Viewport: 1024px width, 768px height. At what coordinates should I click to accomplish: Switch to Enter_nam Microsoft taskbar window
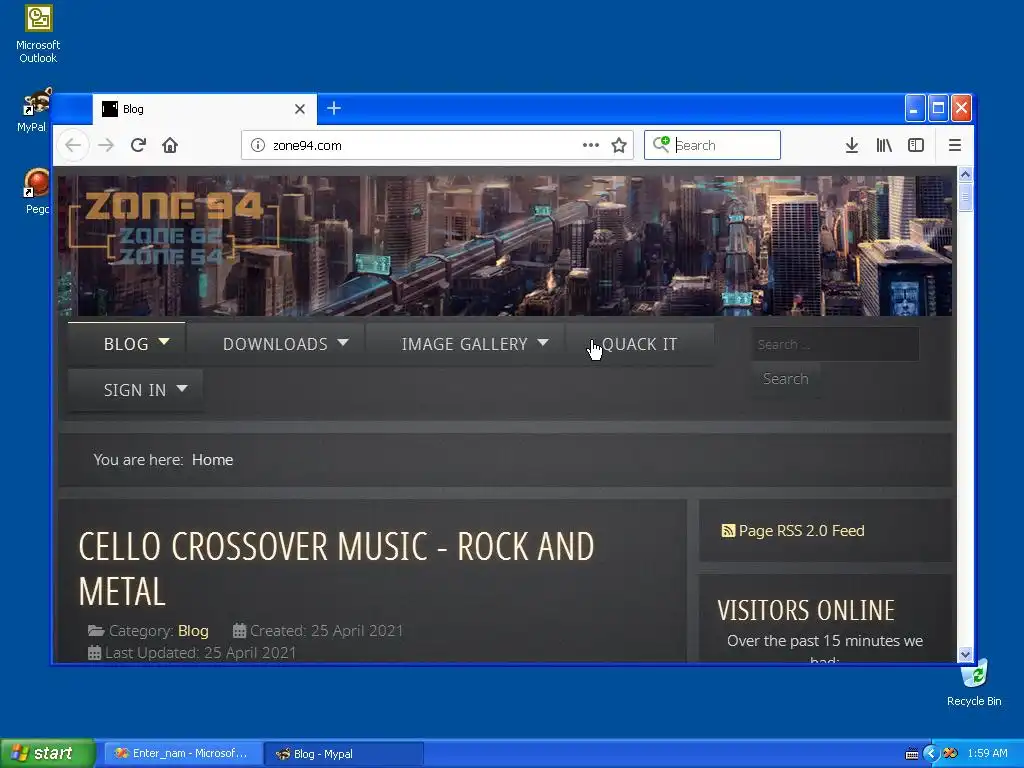click(182, 754)
